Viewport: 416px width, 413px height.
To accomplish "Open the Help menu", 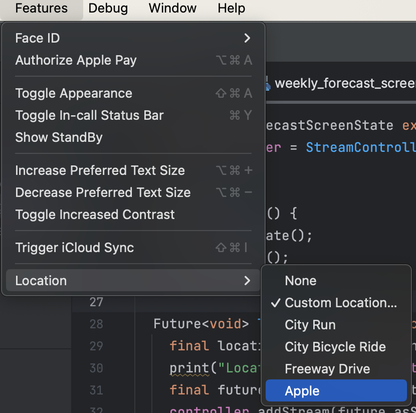I will (231, 8).
